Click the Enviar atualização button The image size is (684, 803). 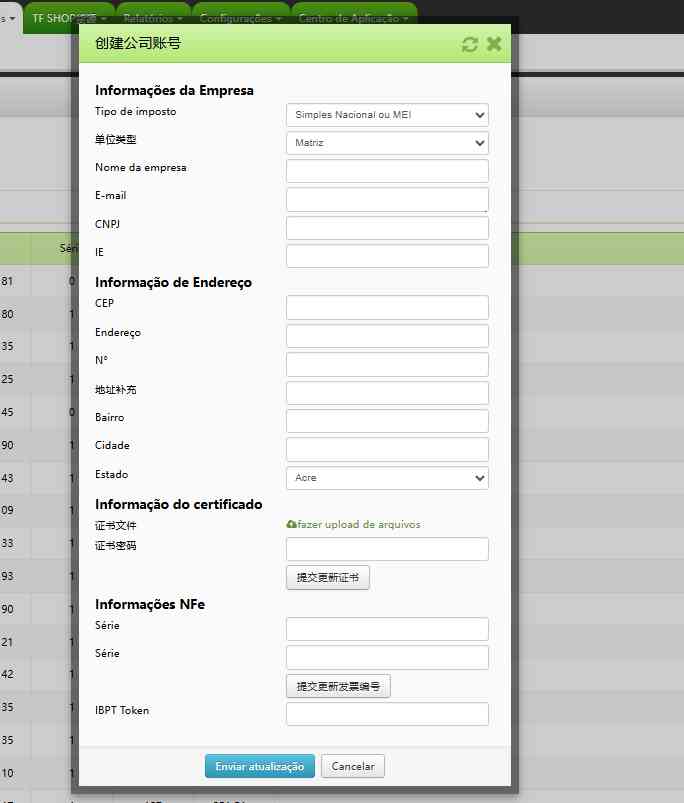click(260, 766)
